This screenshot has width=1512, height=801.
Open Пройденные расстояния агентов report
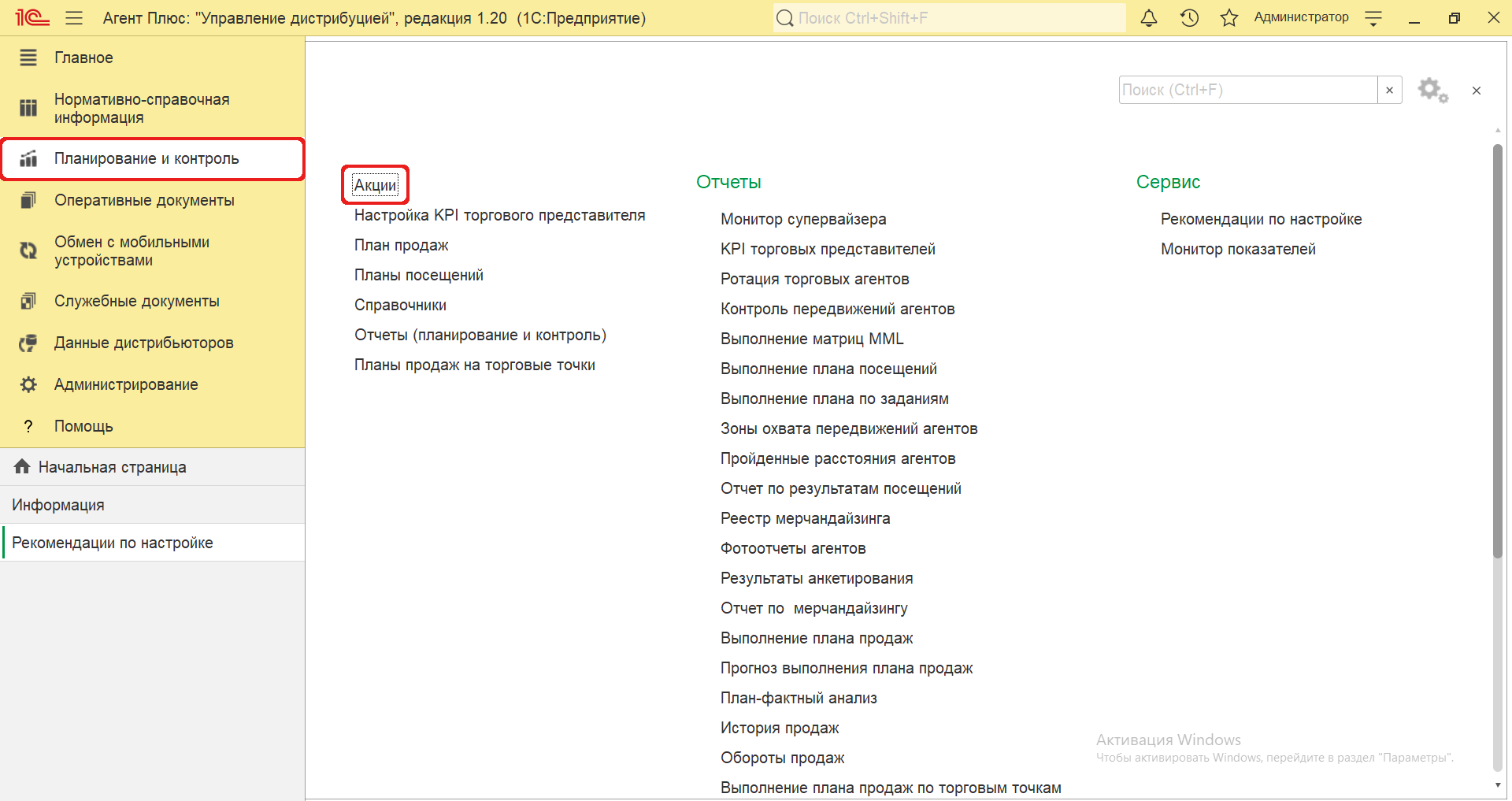coord(838,458)
